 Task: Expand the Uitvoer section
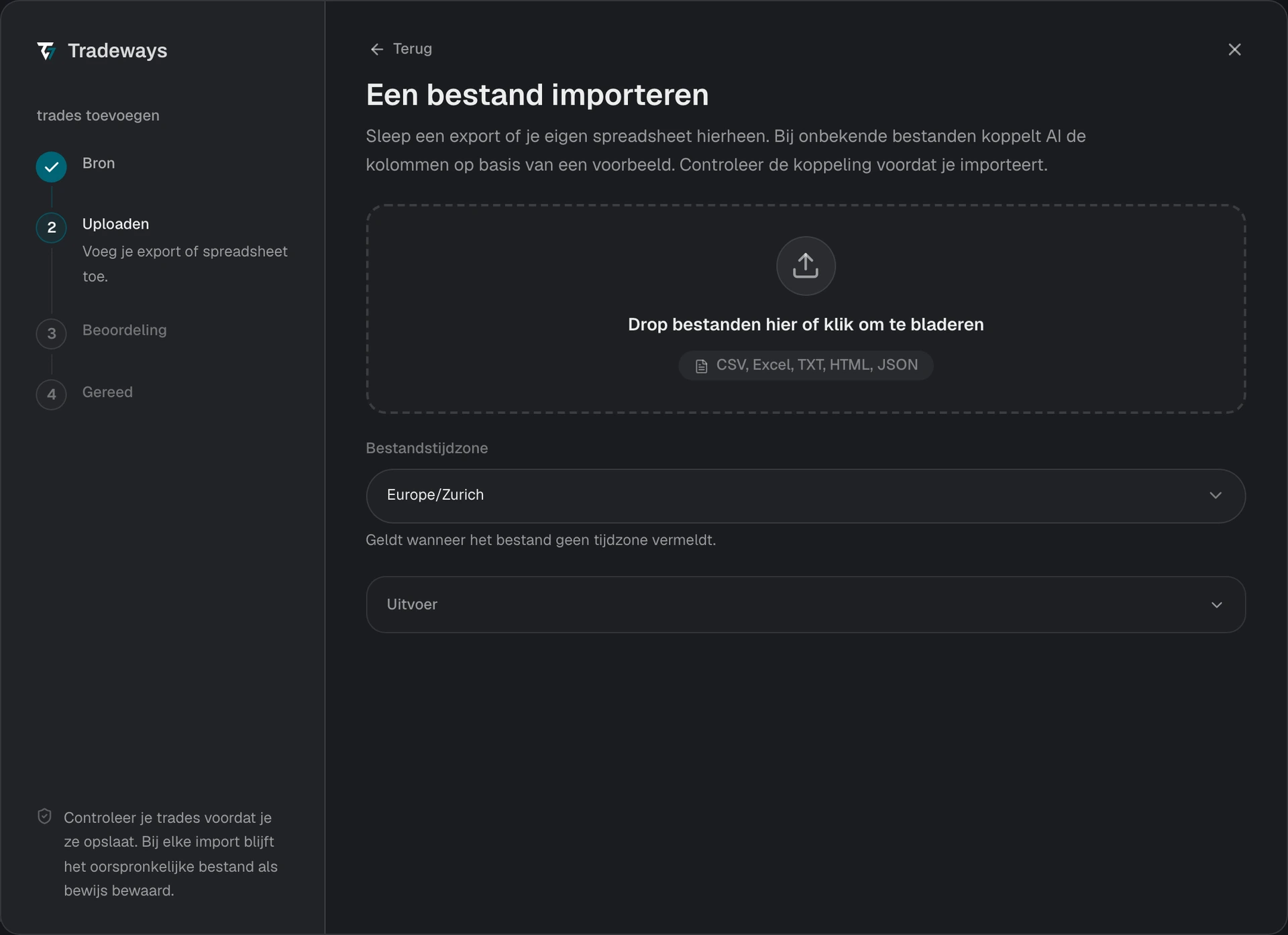[806, 604]
